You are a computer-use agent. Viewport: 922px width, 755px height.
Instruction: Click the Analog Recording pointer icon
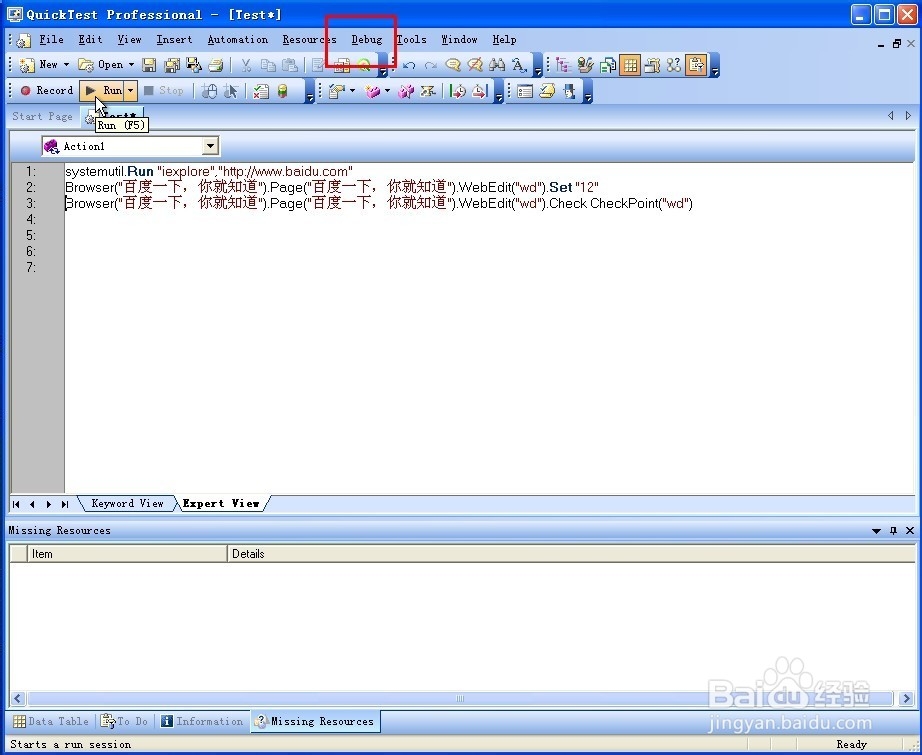pos(230,91)
